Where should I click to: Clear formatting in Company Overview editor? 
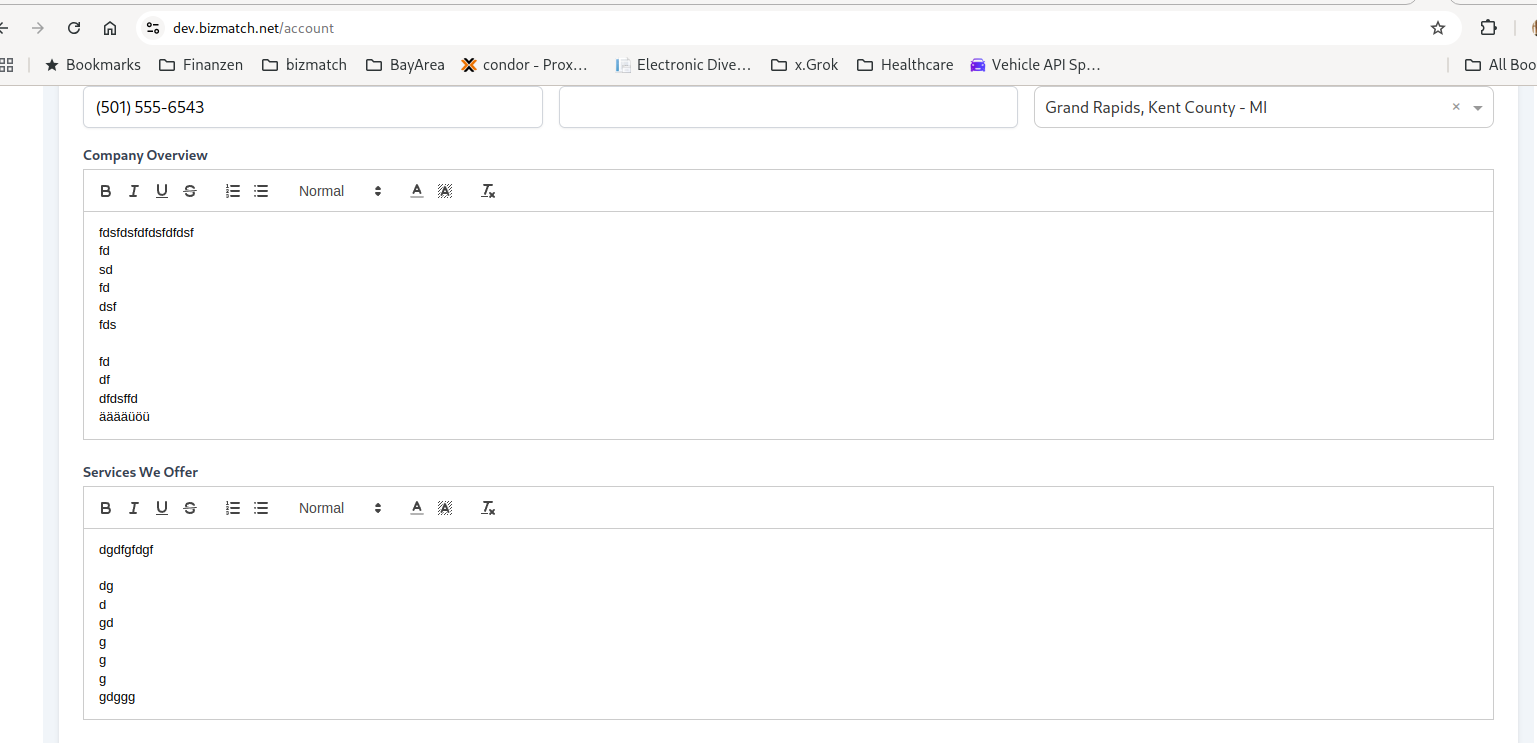coord(488,191)
